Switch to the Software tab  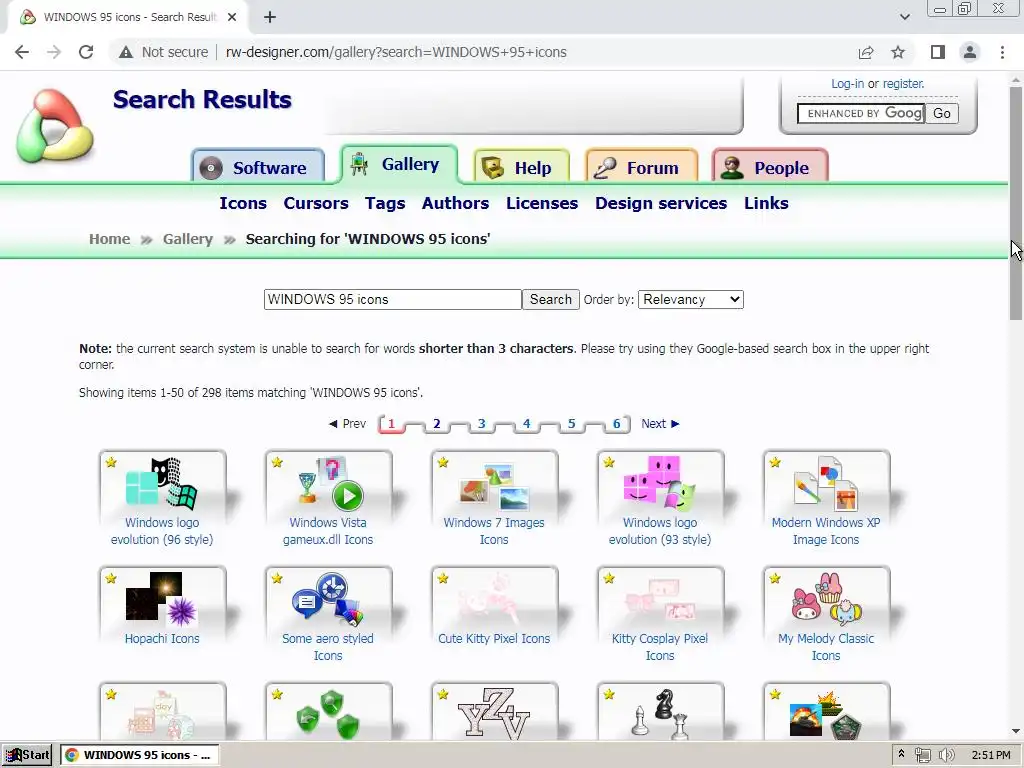pyautogui.click(x=259, y=167)
